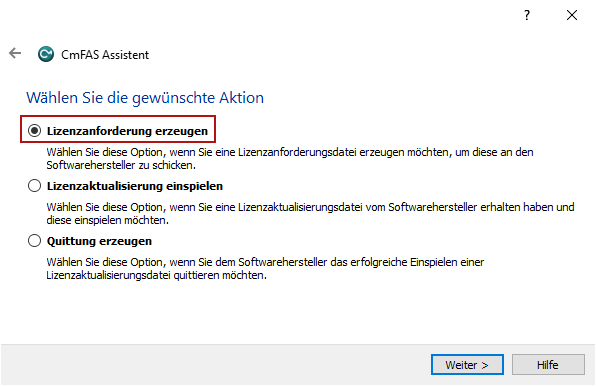Screen dimensions: 596x386
Task: Open context help with the question mark icon
Action: (x=527, y=15)
